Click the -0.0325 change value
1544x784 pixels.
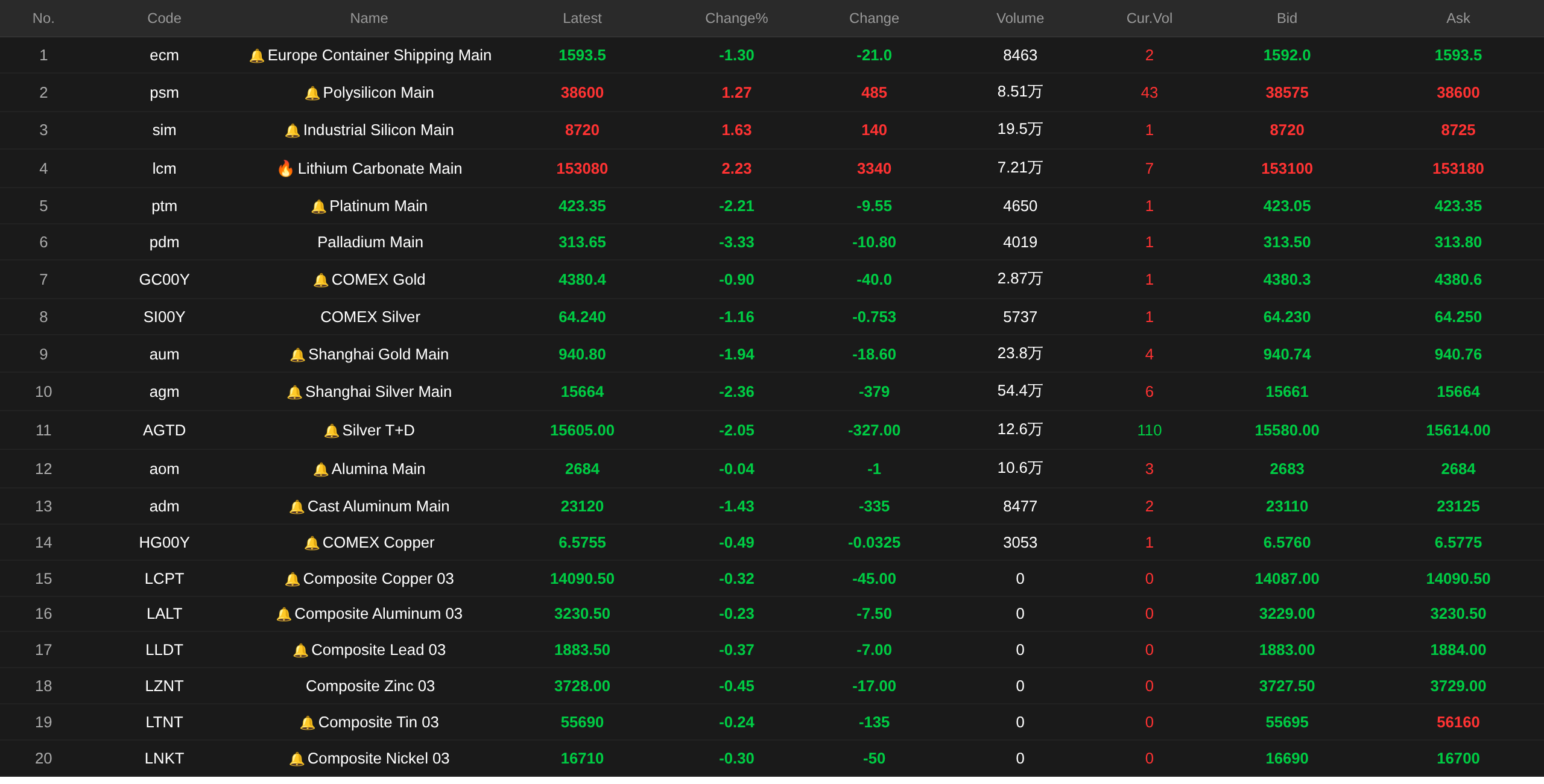874,542
